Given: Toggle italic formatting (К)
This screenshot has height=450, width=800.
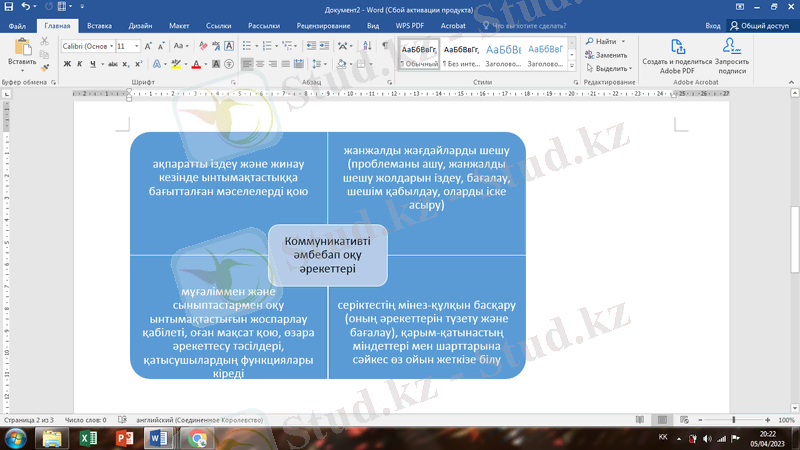Looking at the screenshot, I should tap(79, 64).
